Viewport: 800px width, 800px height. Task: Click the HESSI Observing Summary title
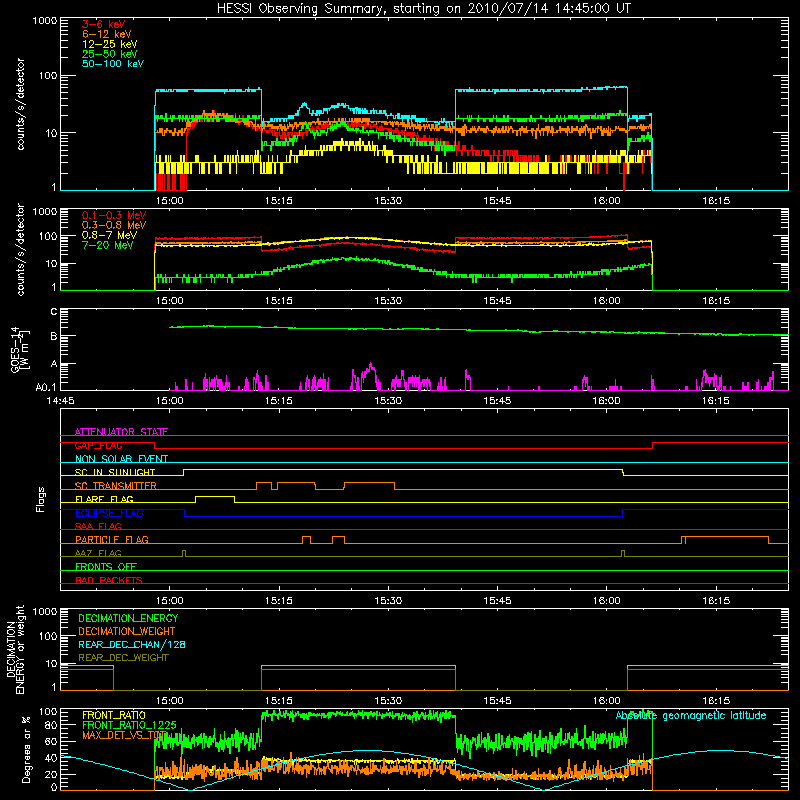pos(423,9)
